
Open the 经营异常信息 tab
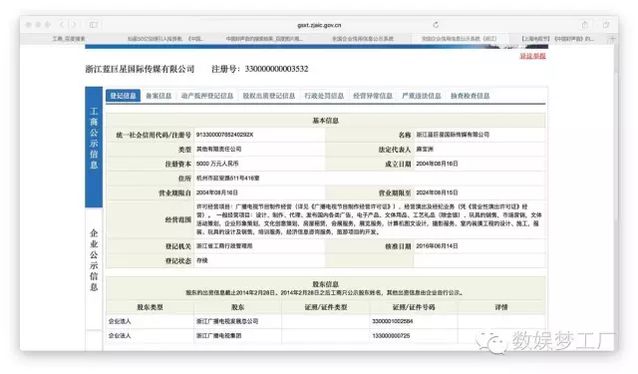pos(373,96)
